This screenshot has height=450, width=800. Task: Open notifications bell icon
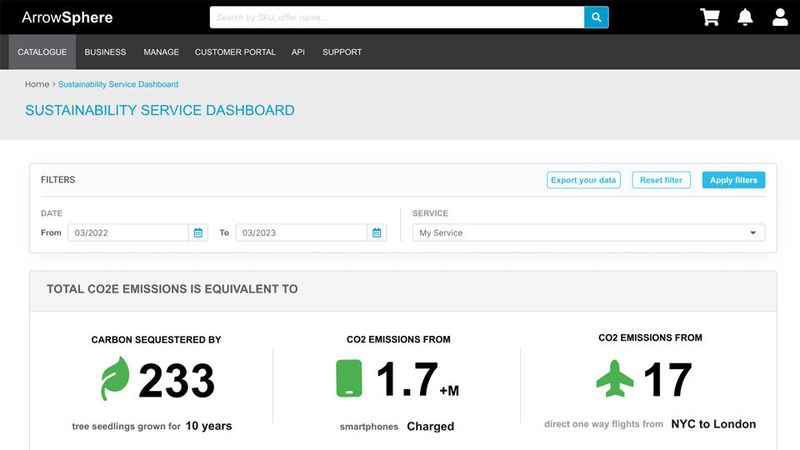click(x=745, y=17)
